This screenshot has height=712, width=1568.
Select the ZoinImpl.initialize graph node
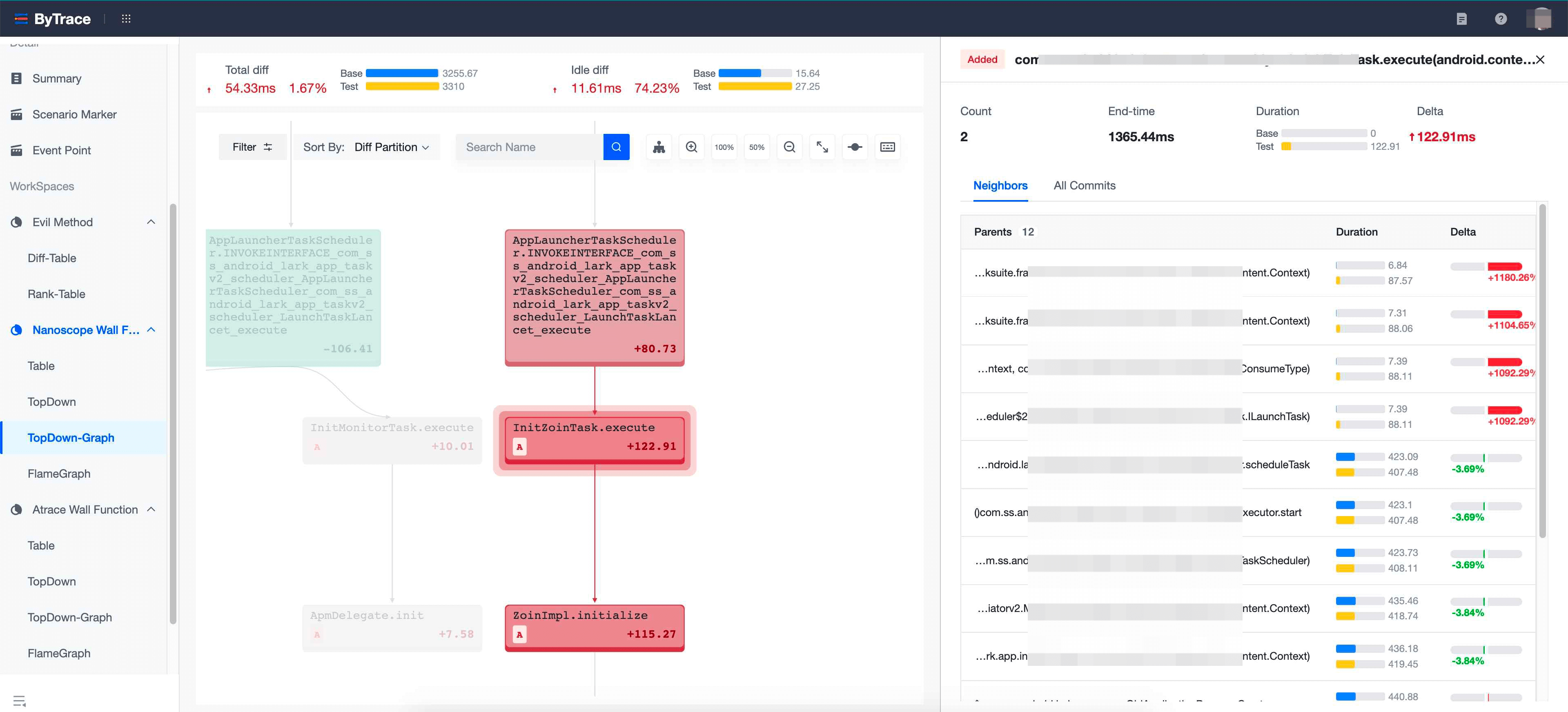[x=594, y=628]
